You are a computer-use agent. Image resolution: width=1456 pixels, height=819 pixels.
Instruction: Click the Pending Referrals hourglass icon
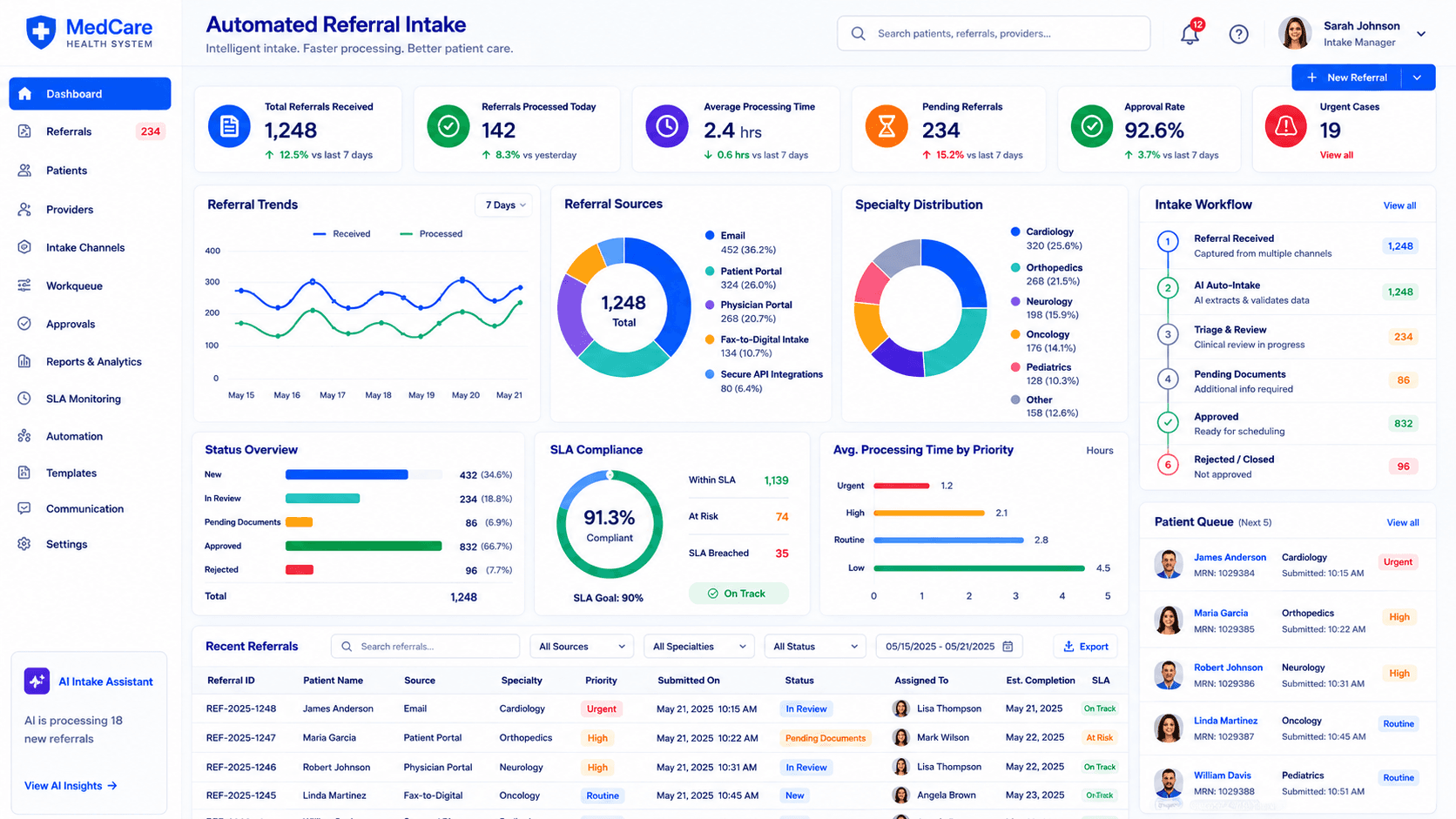tap(886, 127)
